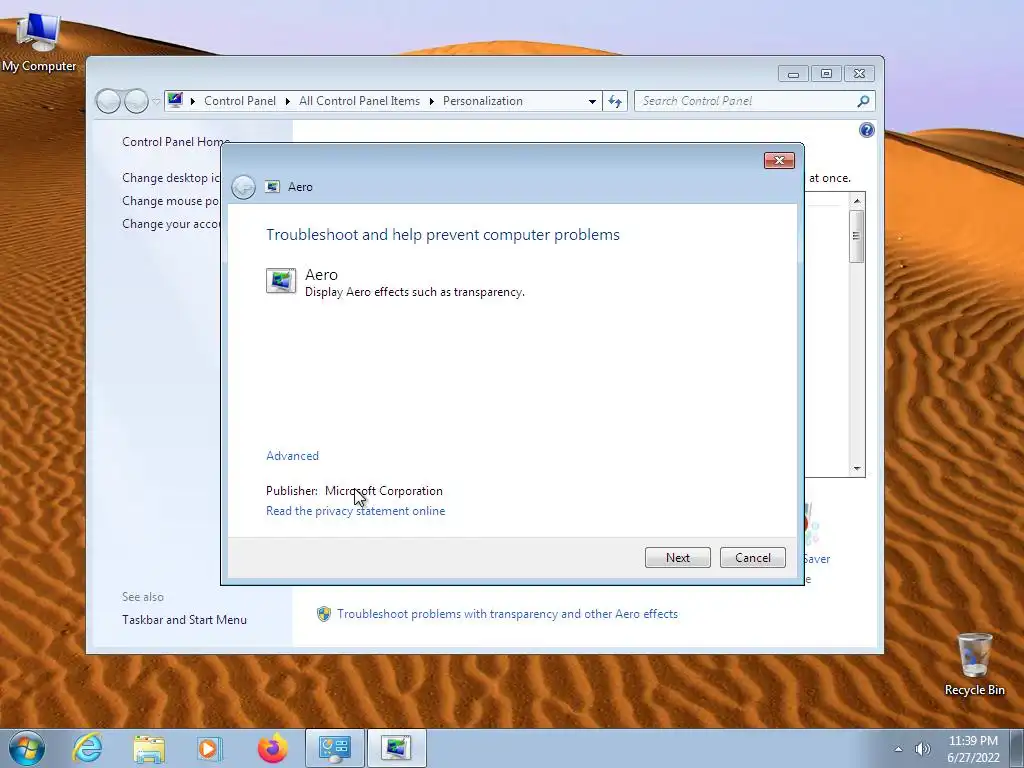The image size is (1024, 768).
Task: Troubleshoot problems with transparency link
Action: pyautogui.click(x=507, y=614)
